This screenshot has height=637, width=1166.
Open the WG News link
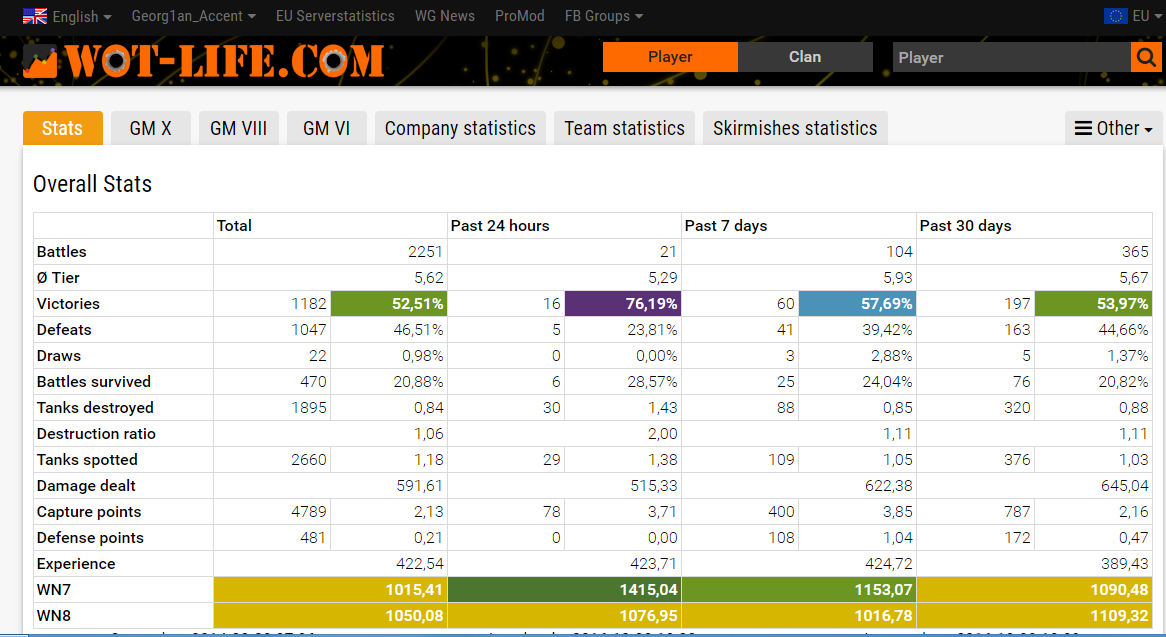[445, 16]
